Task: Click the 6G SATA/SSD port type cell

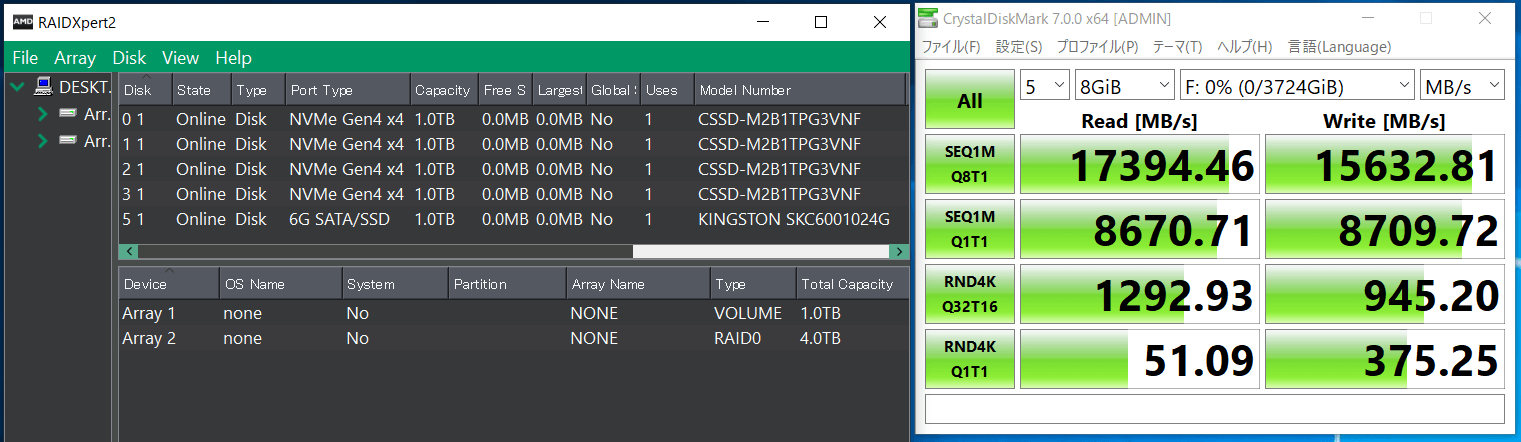Action: [340, 219]
